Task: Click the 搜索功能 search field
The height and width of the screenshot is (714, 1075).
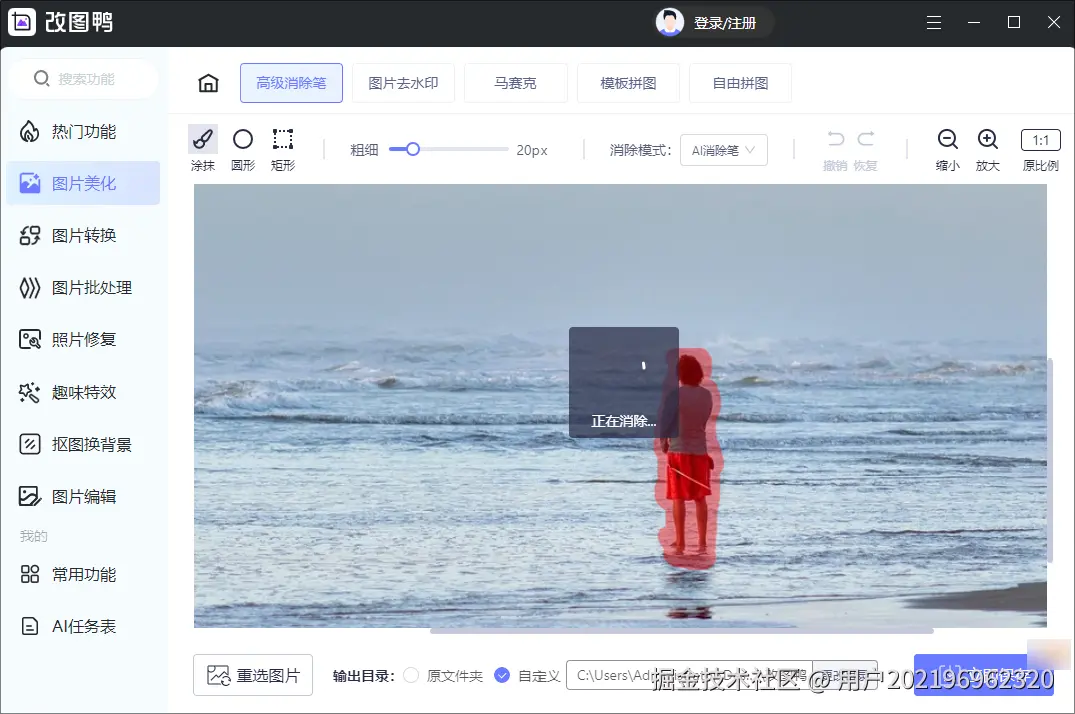Action: 86,79
